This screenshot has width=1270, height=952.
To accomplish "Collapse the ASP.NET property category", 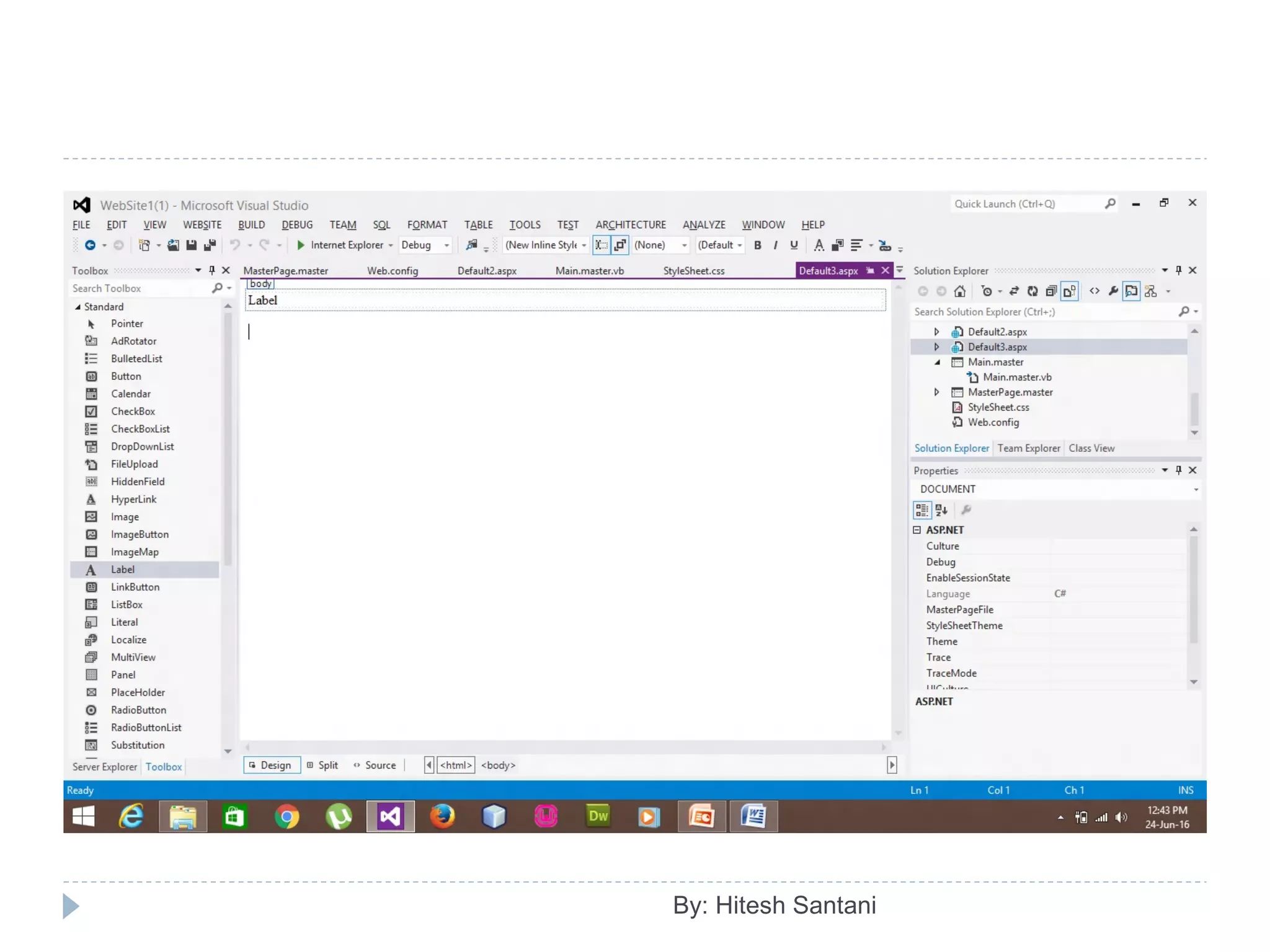I will [x=917, y=530].
